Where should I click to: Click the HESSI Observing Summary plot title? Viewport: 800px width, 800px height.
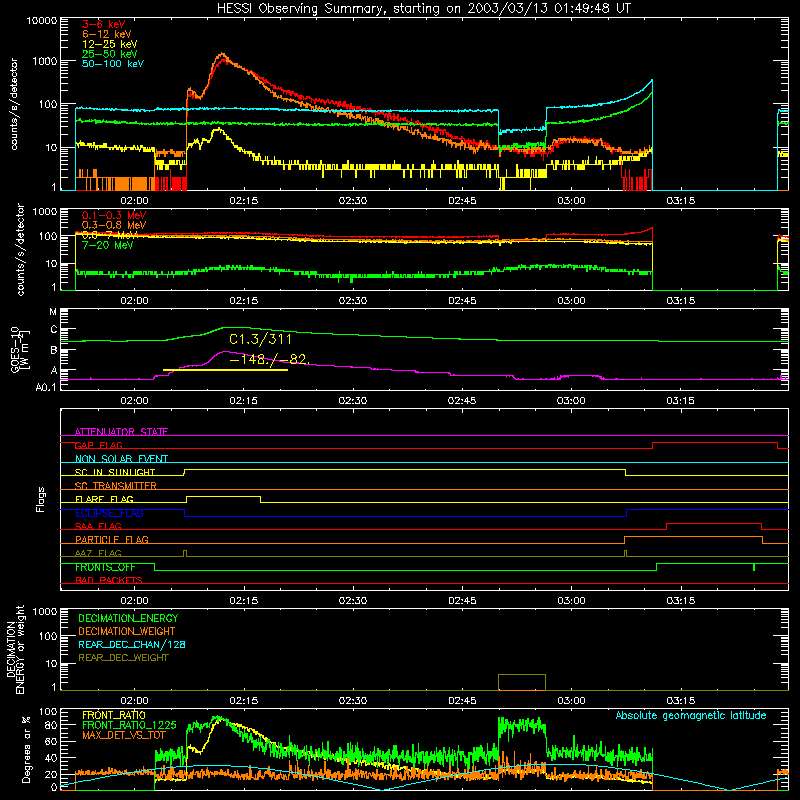[423, 9]
